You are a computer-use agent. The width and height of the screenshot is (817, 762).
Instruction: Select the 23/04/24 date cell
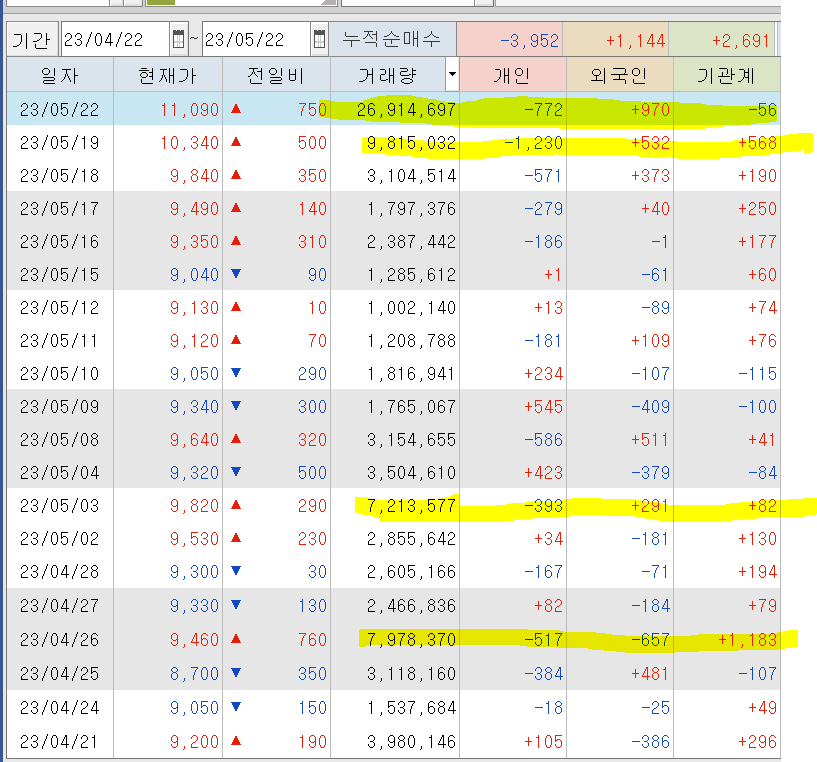click(59, 708)
